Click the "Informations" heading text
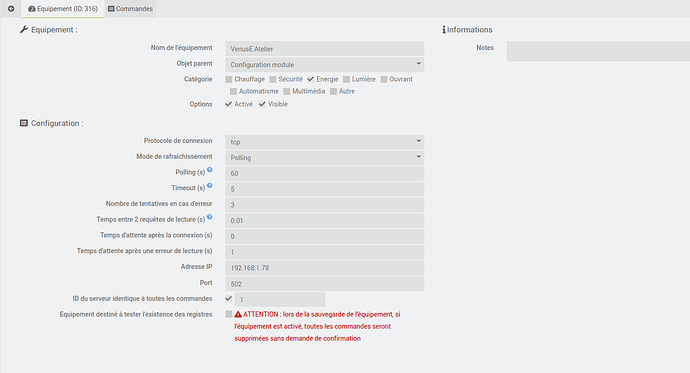This screenshot has width=690, height=373. (x=470, y=29)
